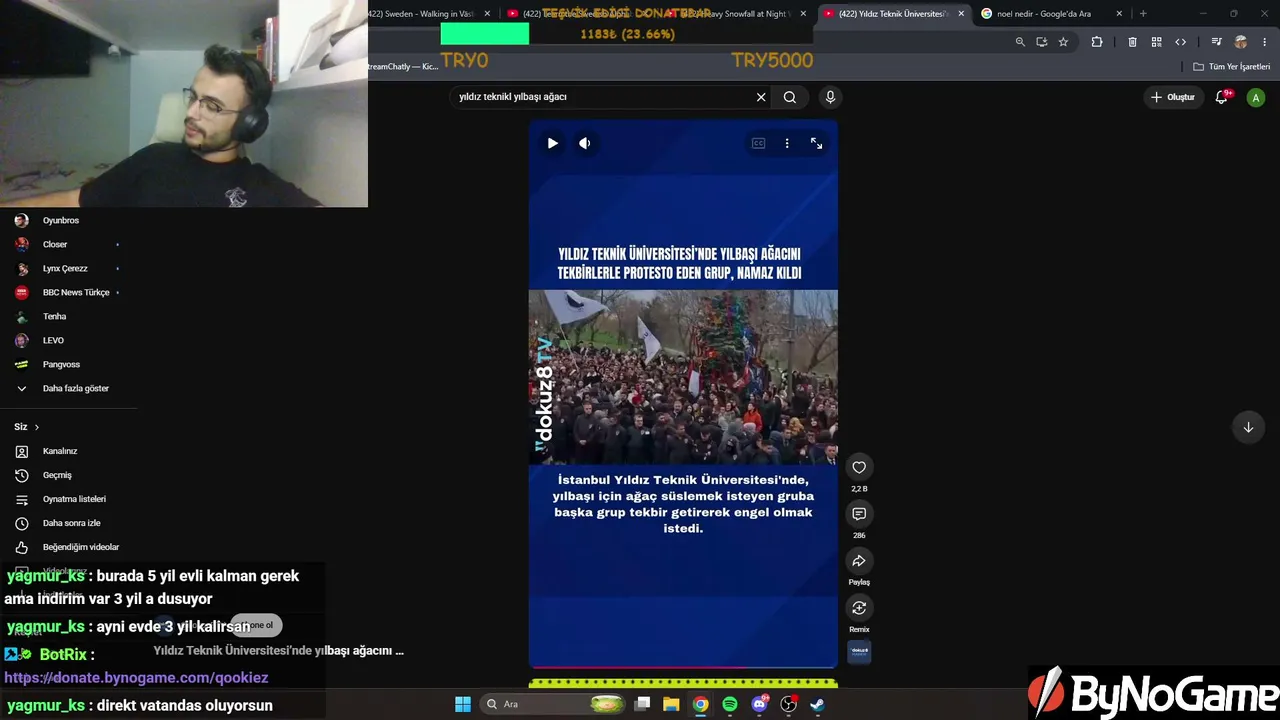Start voice search with microphone
Image resolution: width=1280 pixels, height=720 pixels.
pos(830,97)
